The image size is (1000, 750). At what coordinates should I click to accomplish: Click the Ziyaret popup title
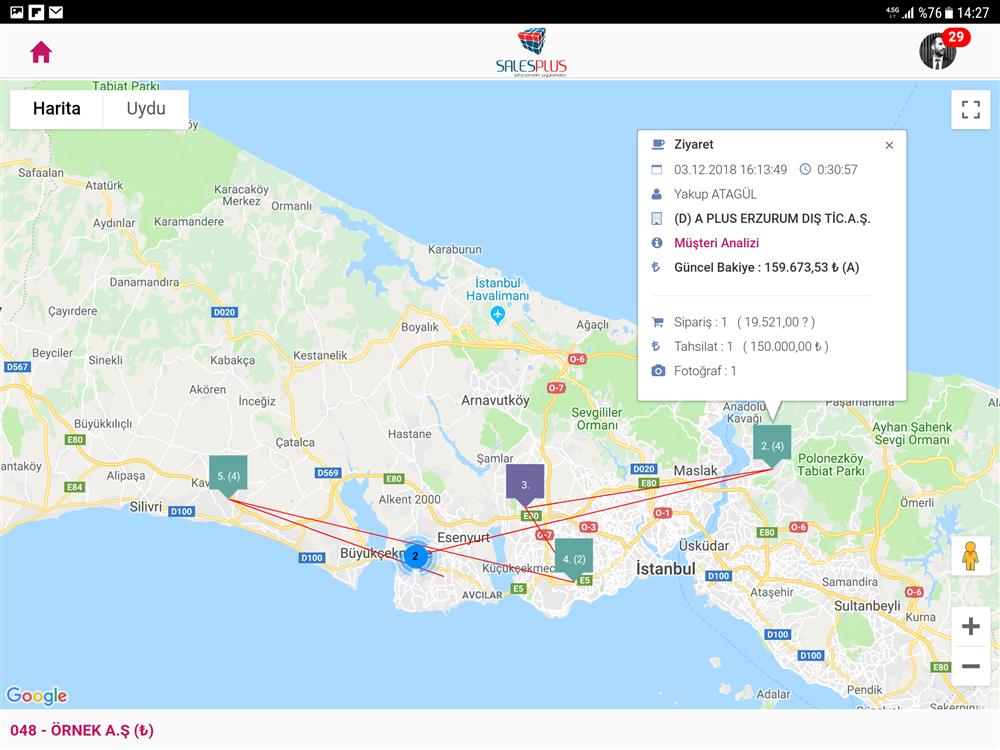point(694,145)
